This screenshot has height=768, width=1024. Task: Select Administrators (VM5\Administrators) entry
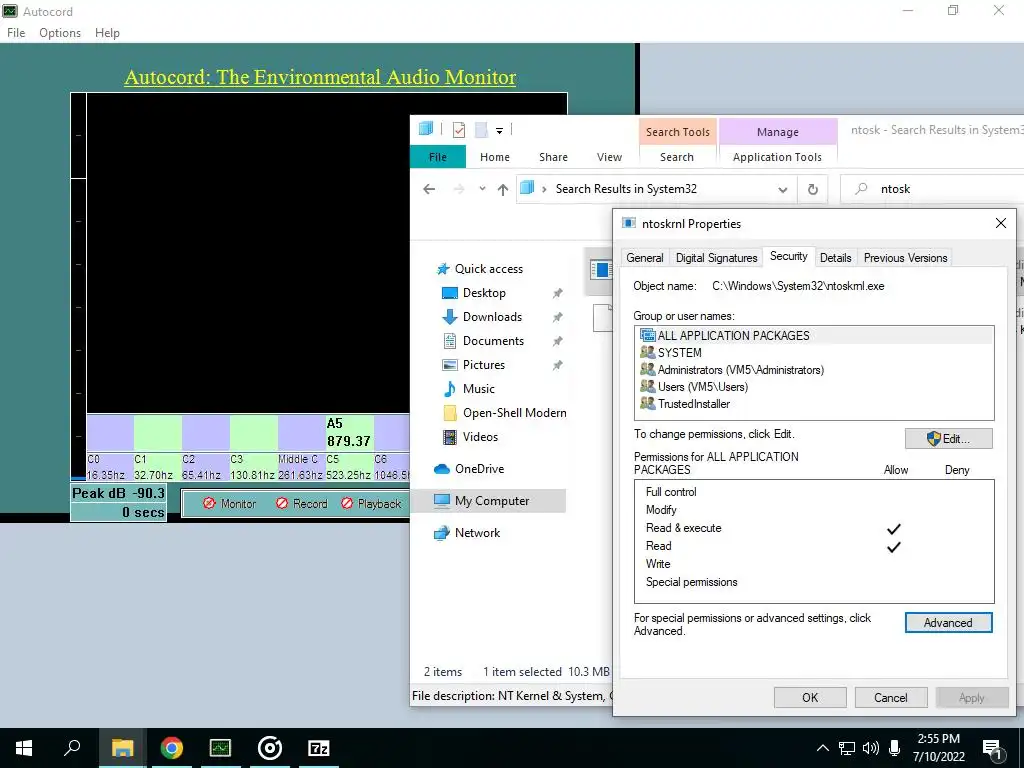(814, 370)
